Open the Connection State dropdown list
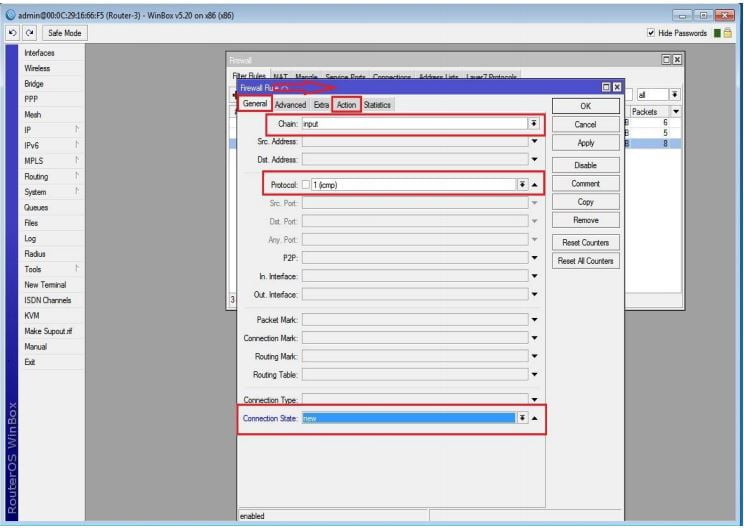Image resolution: width=744 pixels, height=528 pixels. [522, 417]
